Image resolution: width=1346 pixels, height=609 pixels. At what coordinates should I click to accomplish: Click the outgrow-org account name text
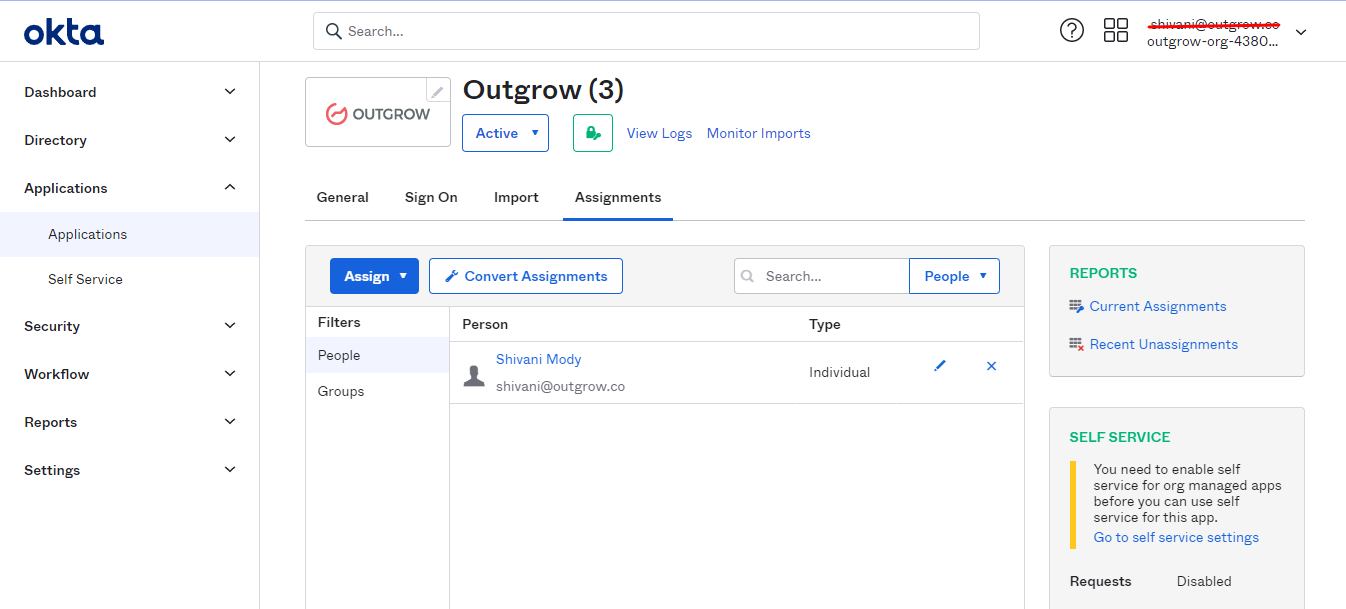1212,41
